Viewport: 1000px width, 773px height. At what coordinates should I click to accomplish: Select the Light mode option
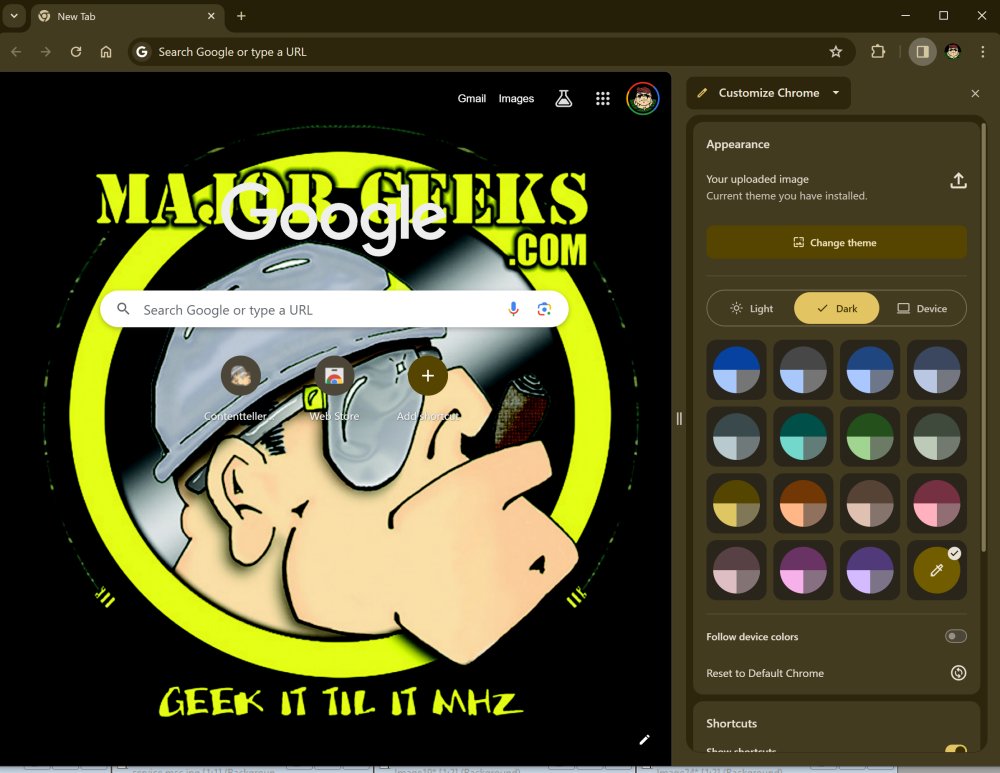(751, 309)
